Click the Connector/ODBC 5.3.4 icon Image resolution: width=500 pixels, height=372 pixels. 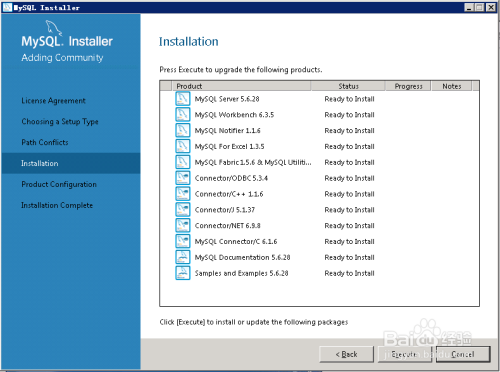183,178
